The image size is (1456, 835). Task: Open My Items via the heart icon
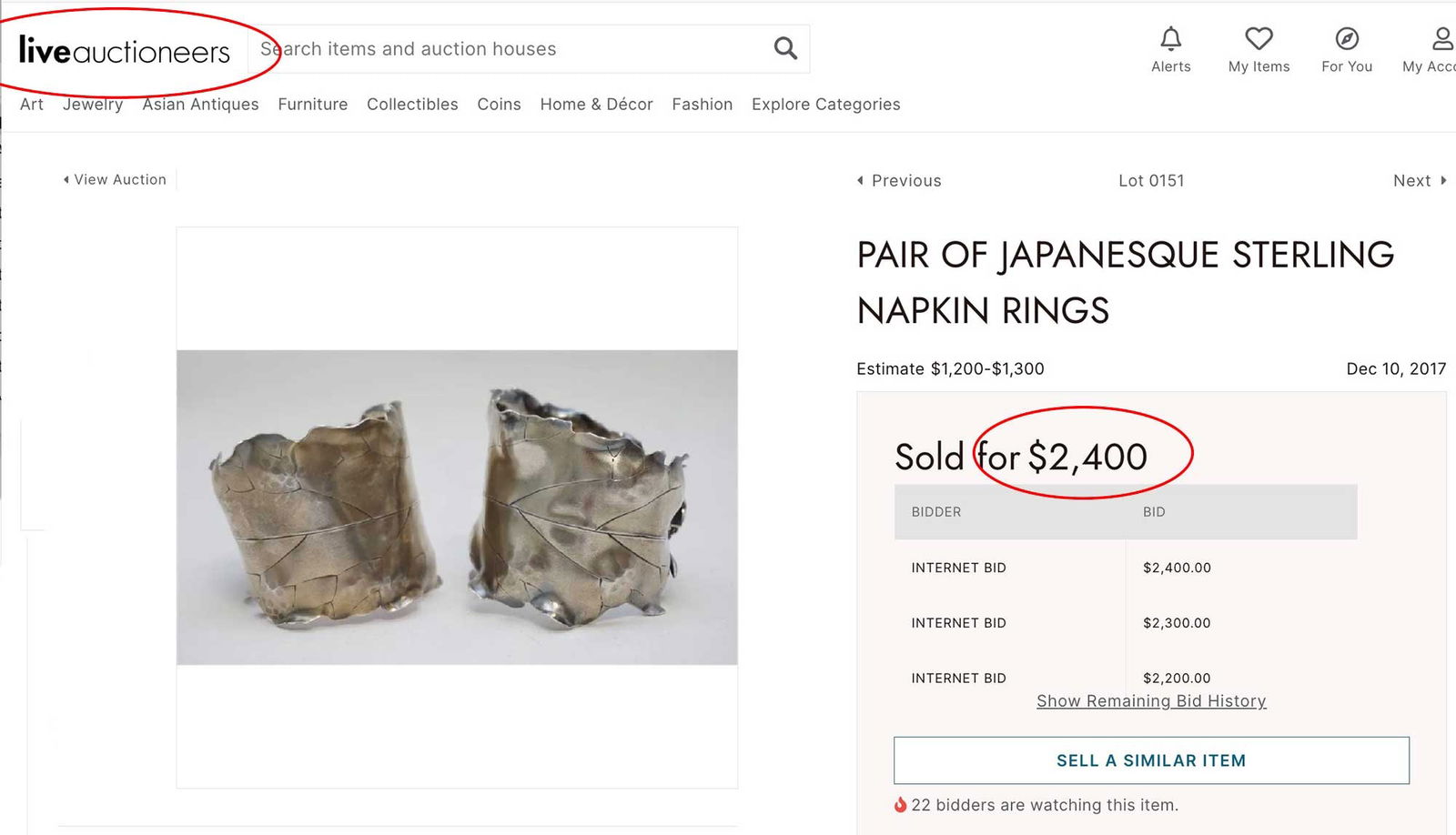pos(1259,39)
